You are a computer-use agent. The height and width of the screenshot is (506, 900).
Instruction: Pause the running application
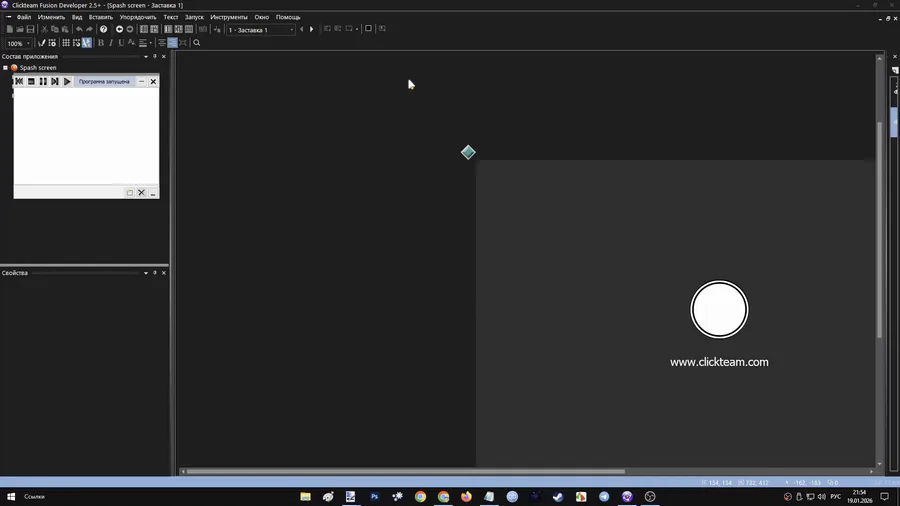[43, 81]
